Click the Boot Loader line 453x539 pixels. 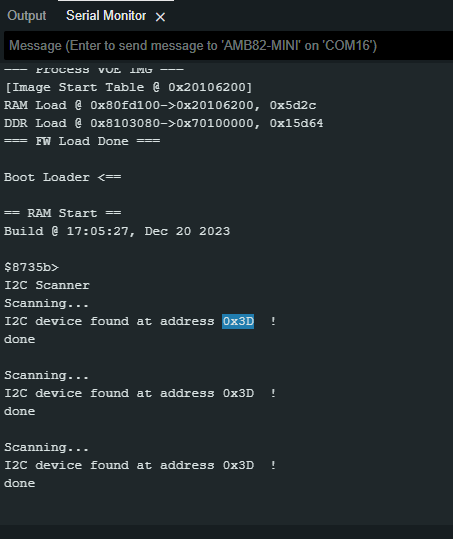pos(63,177)
